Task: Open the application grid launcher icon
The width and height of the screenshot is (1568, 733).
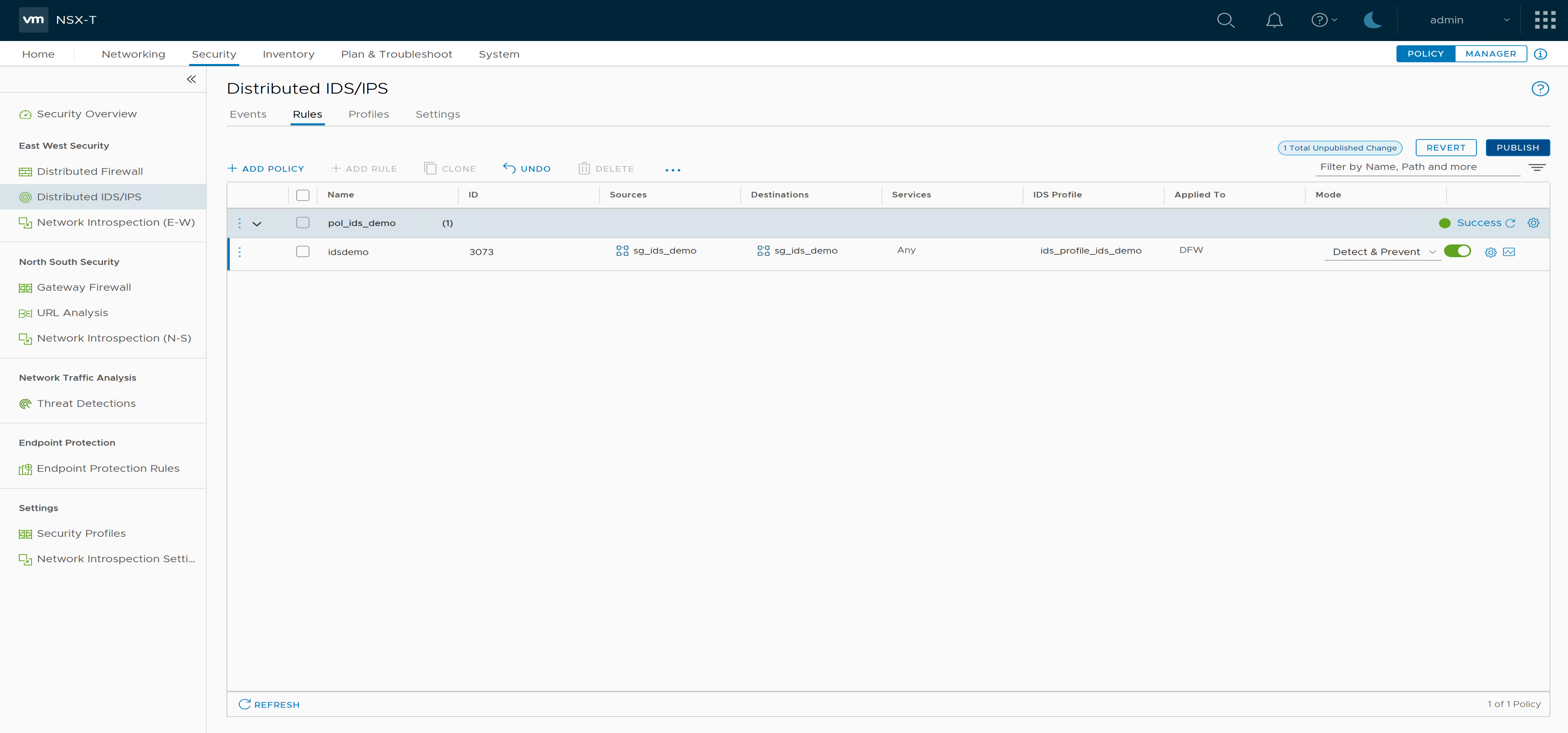Action: point(1545,20)
